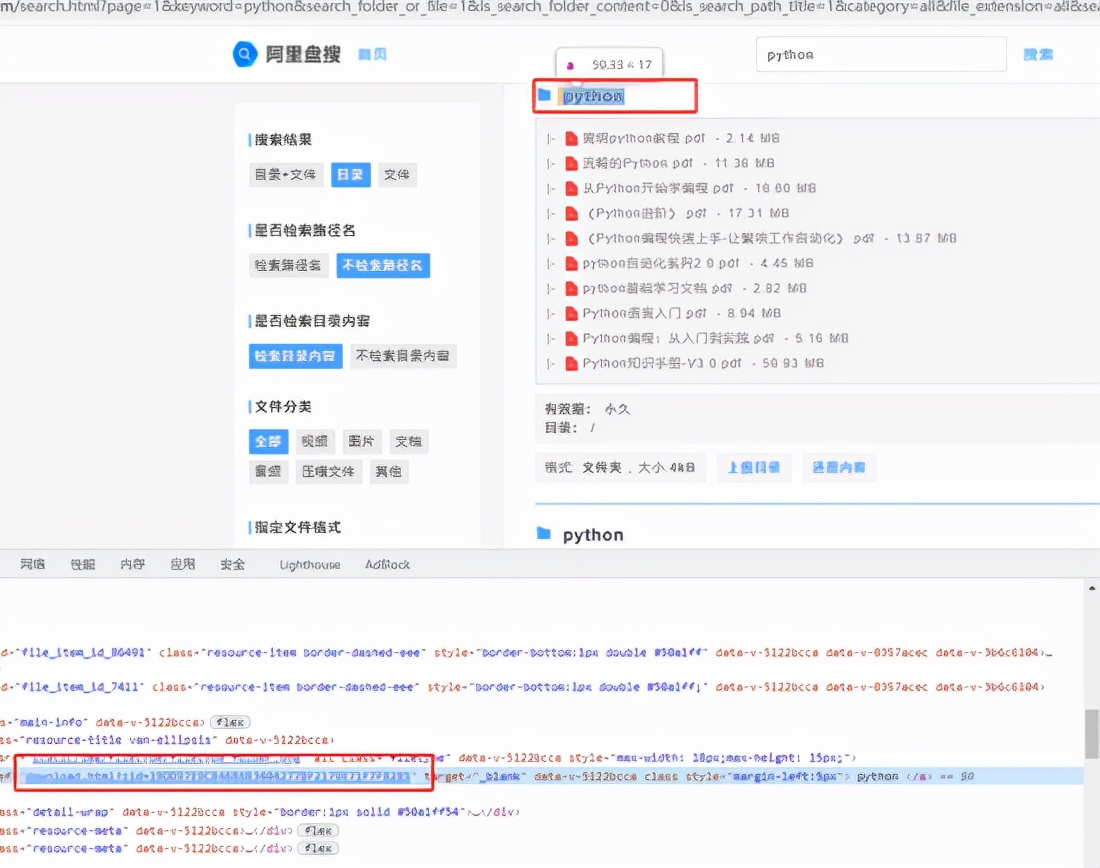Viewport: 1100px width, 868px height.
Task: Click the python search input field
Action: (881, 54)
